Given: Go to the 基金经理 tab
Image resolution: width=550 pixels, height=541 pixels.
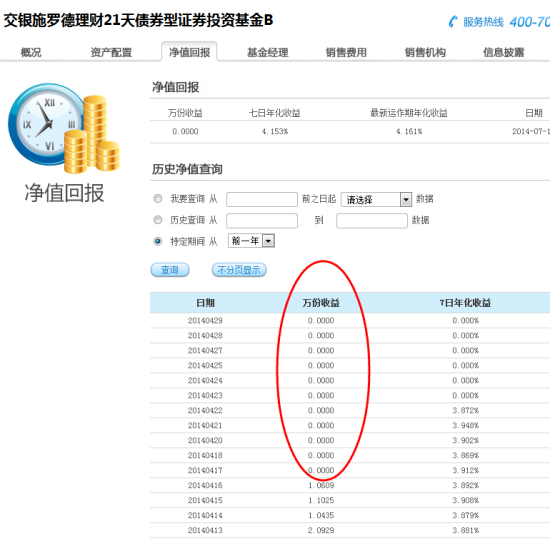Looking at the screenshot, I should coord(268,52).
